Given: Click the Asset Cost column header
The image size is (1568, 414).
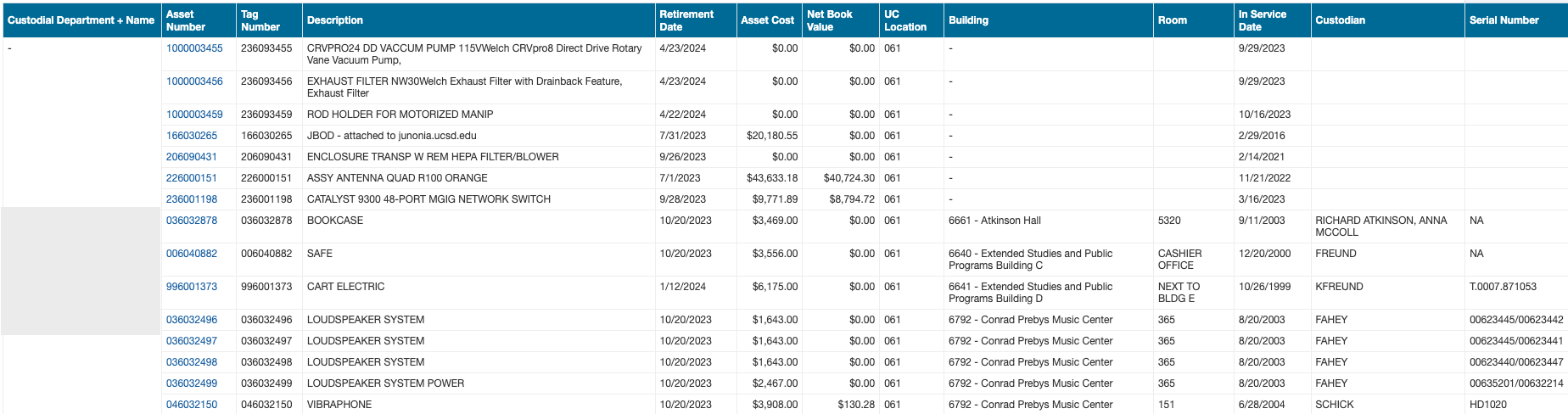Looking at the screenshot, I should (767, 20).
